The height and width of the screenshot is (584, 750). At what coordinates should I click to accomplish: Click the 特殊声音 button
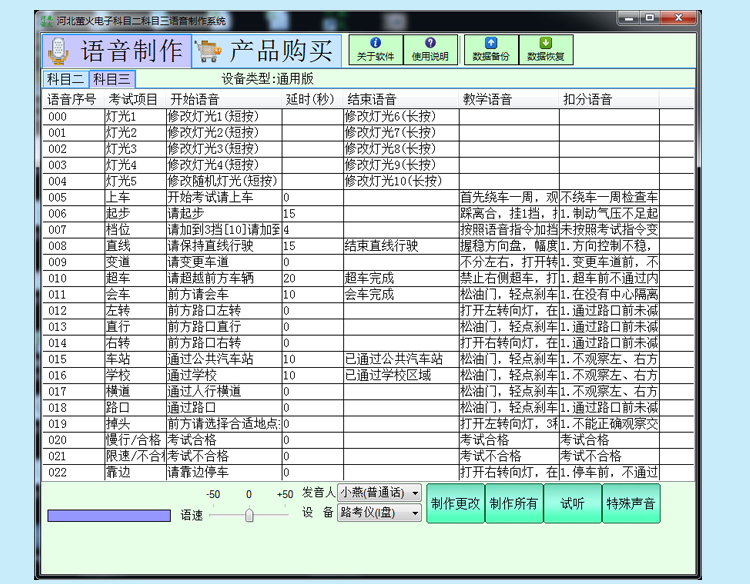coord(631,503)
